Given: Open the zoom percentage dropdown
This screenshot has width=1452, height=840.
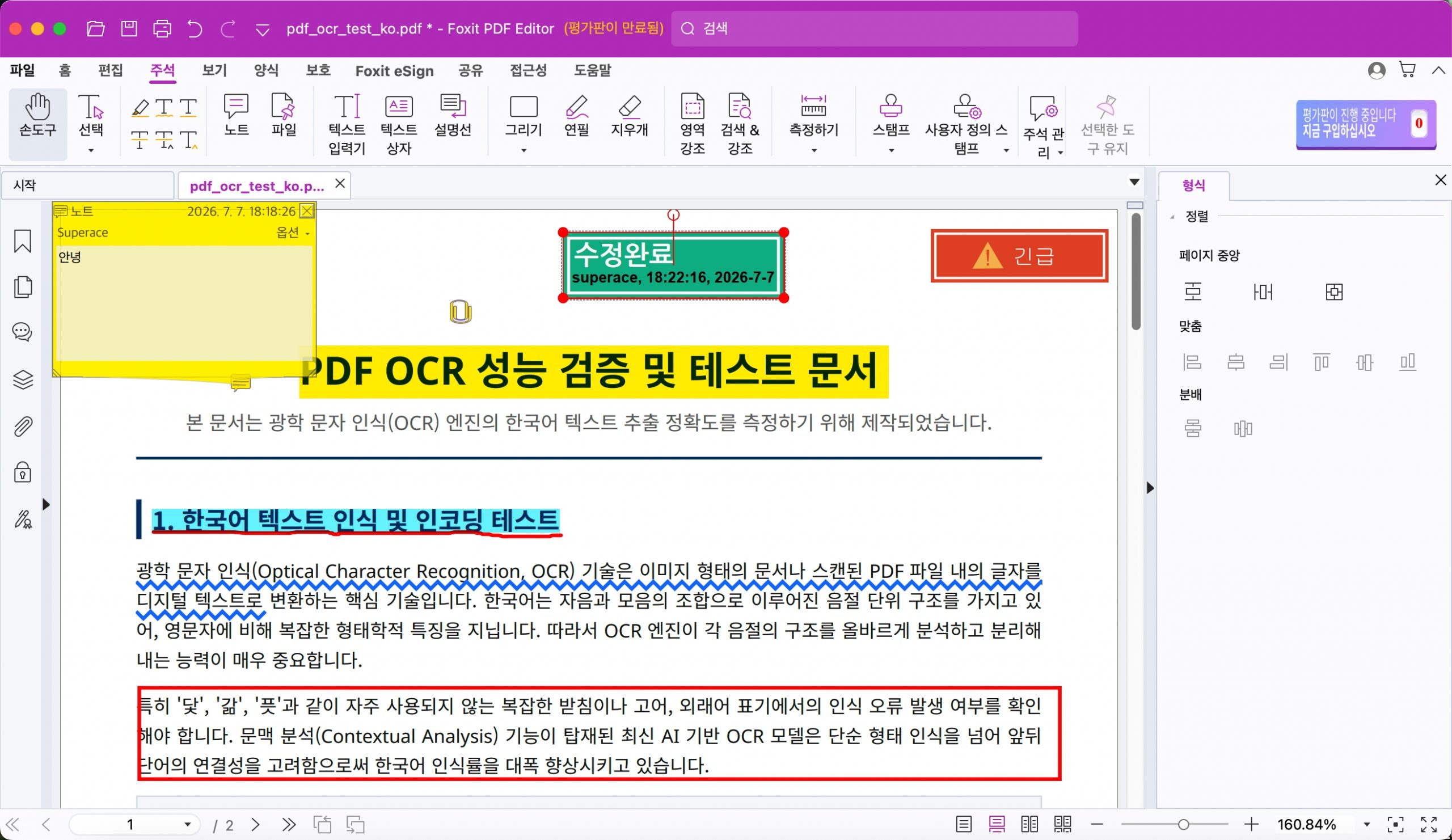Looking at the screenshot, I should [x=1366, y=824].
